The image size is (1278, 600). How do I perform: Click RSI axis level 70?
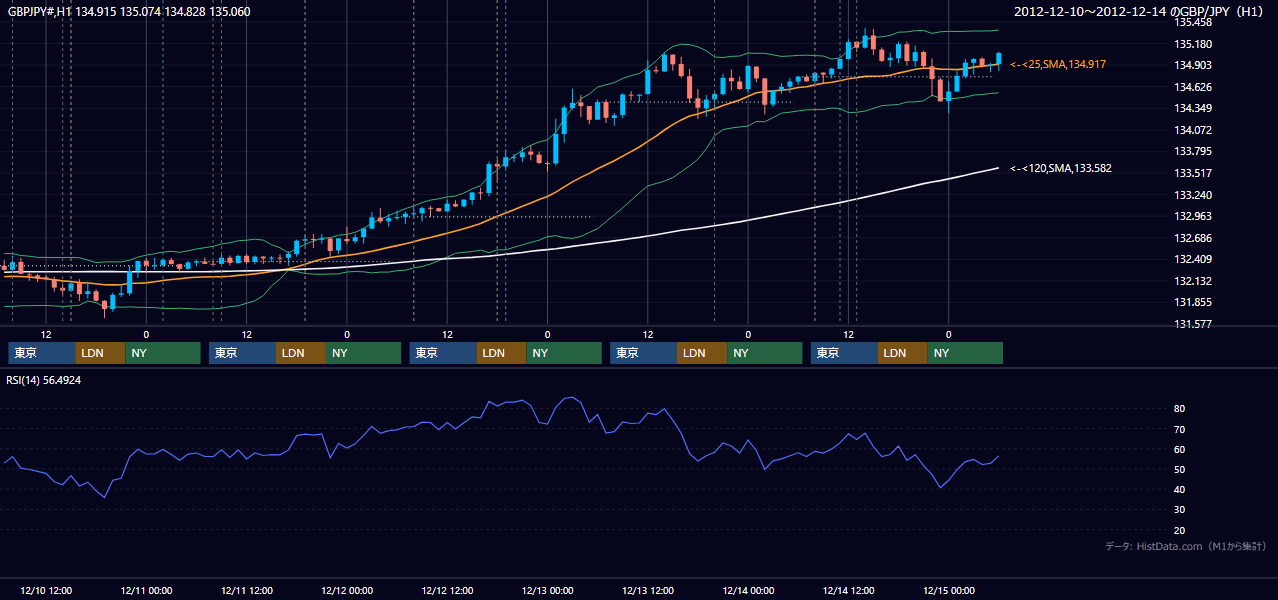[1180, 429]
